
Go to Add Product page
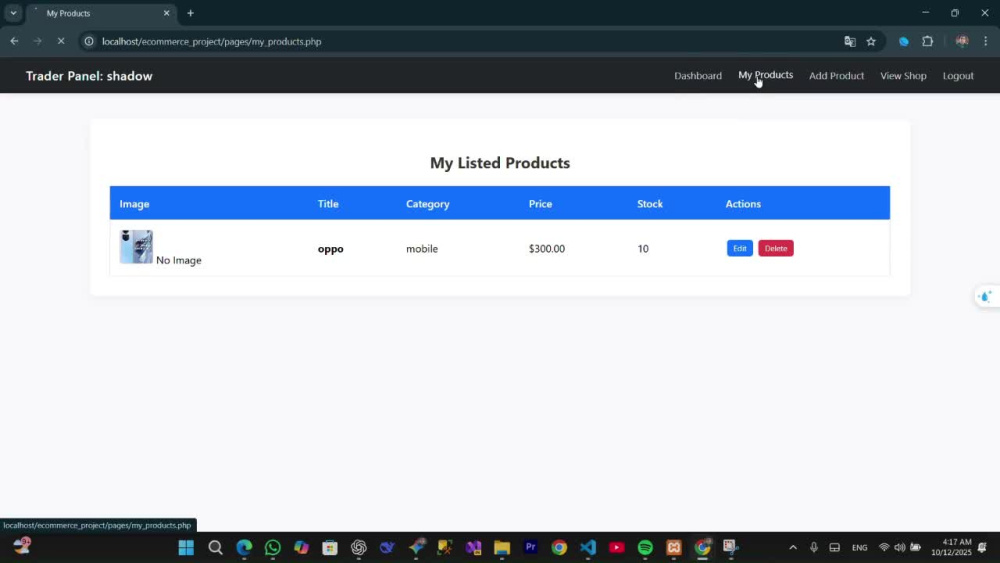(x=836, y=75)
